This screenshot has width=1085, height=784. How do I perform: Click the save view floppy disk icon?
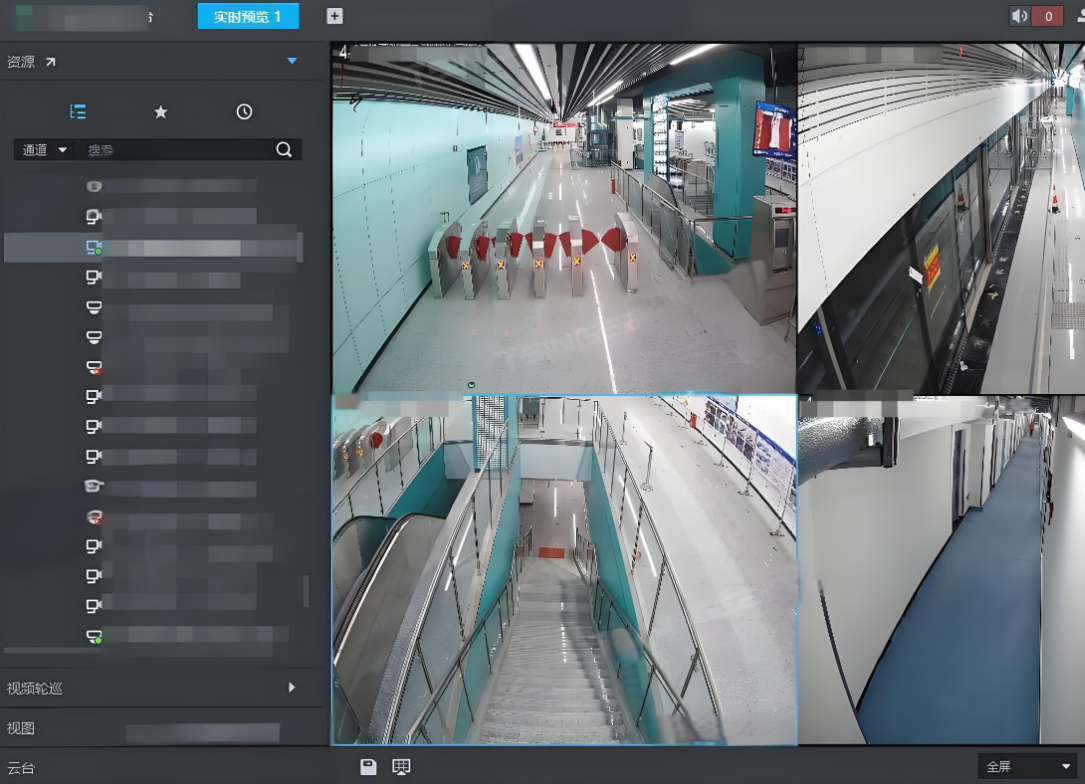point(368,767)
